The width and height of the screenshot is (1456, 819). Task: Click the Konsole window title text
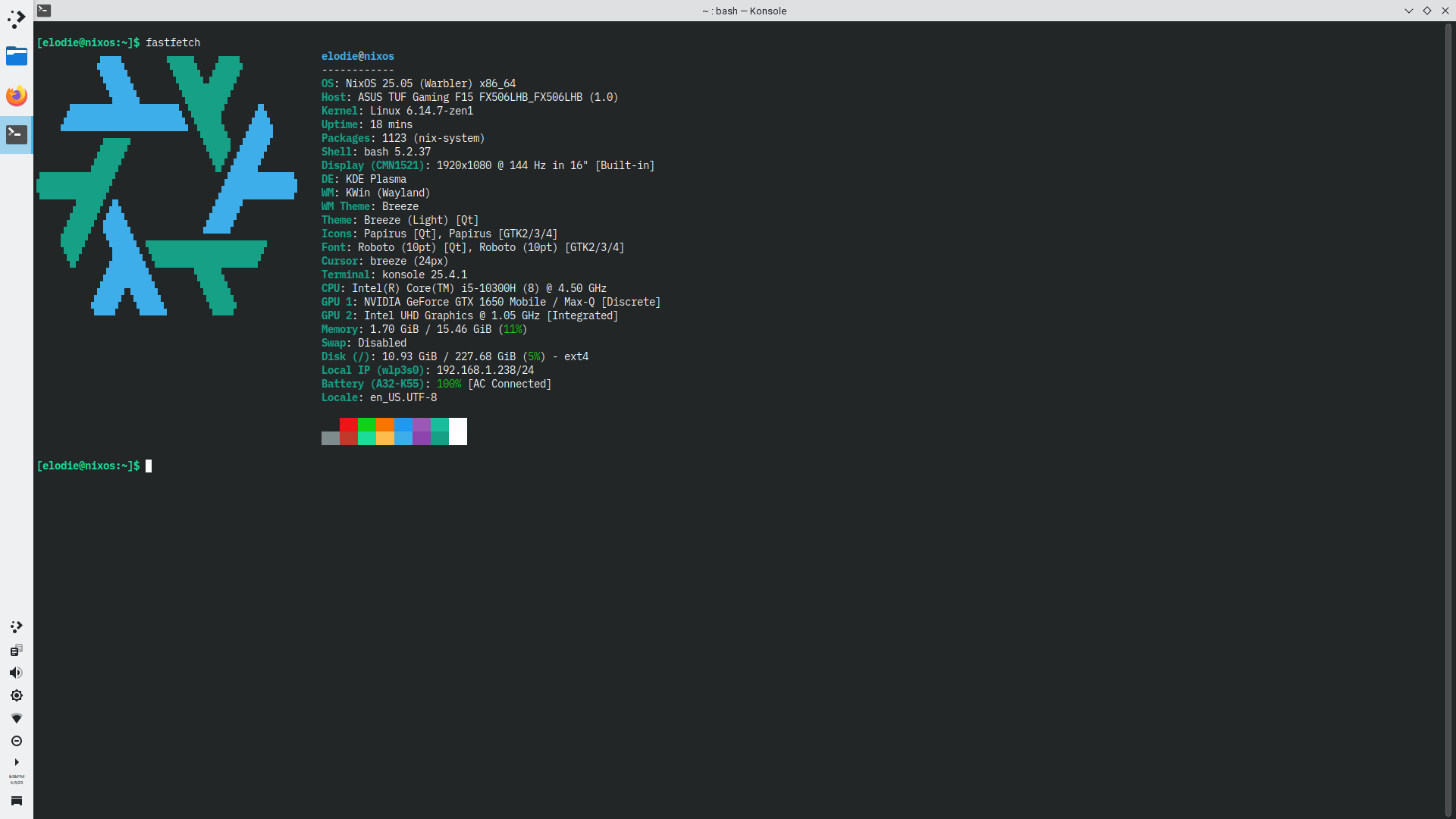point(744,11)
